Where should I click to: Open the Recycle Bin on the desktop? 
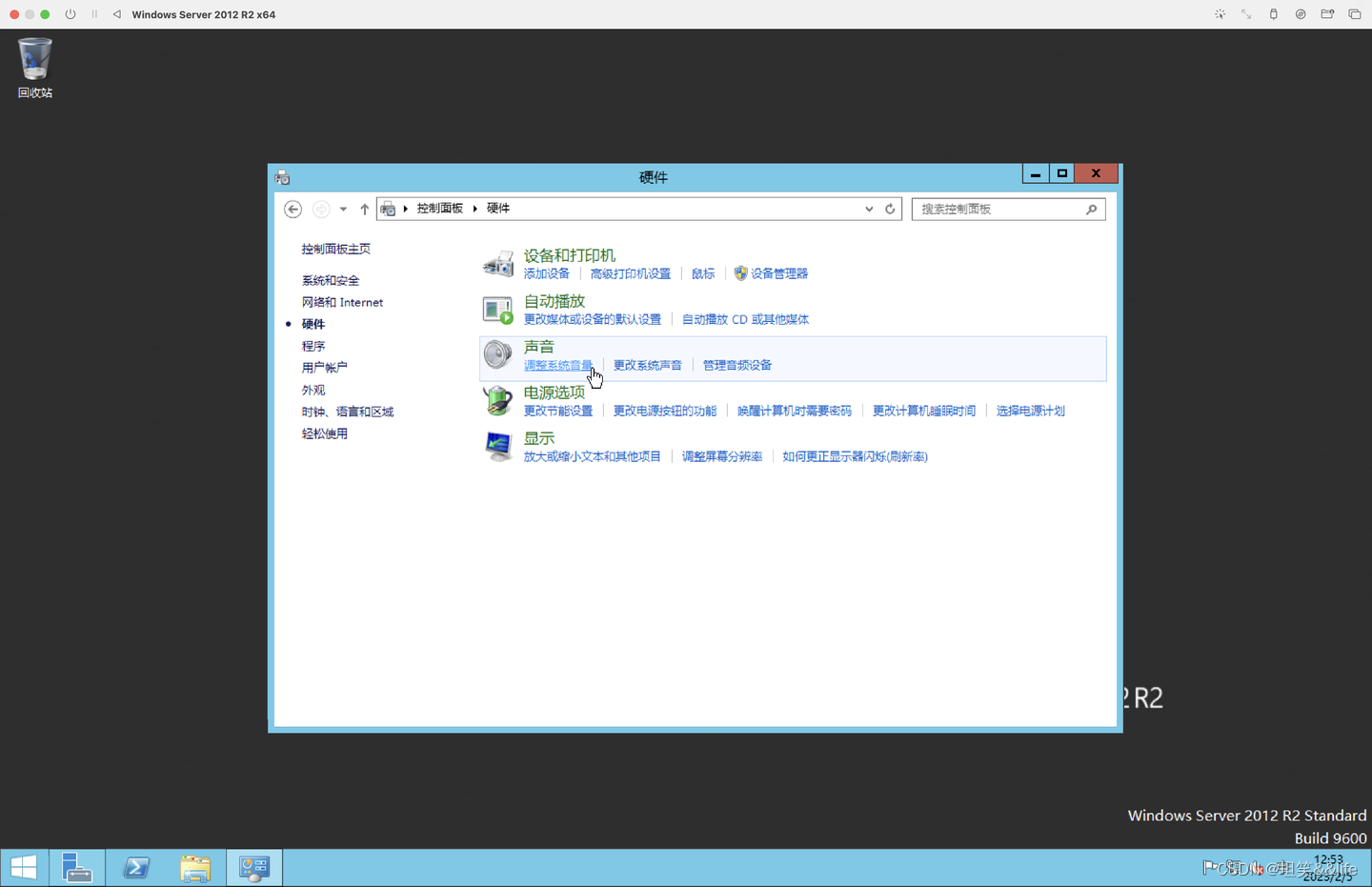coord(34,68)
